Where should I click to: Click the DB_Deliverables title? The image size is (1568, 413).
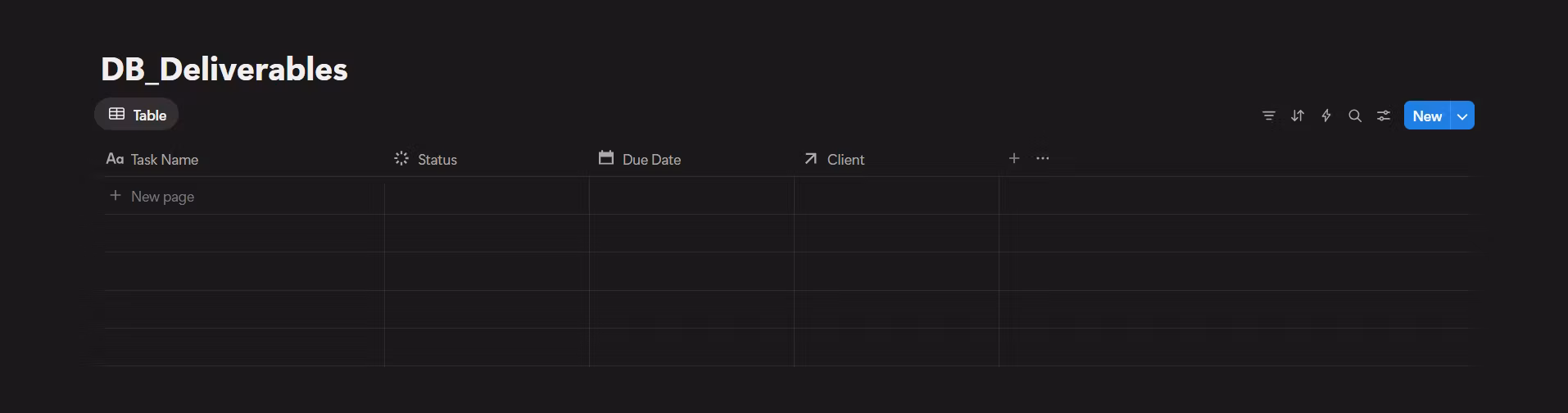(224, 69)
